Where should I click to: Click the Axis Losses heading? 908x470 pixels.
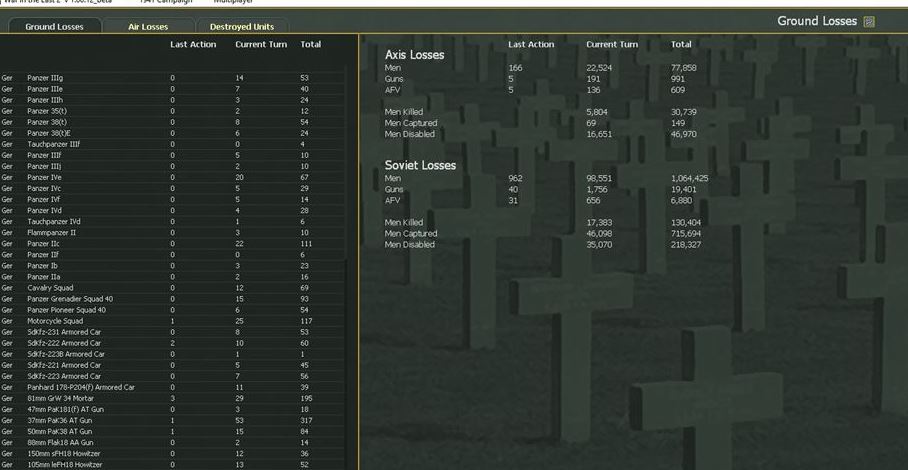tap(415, 55)
